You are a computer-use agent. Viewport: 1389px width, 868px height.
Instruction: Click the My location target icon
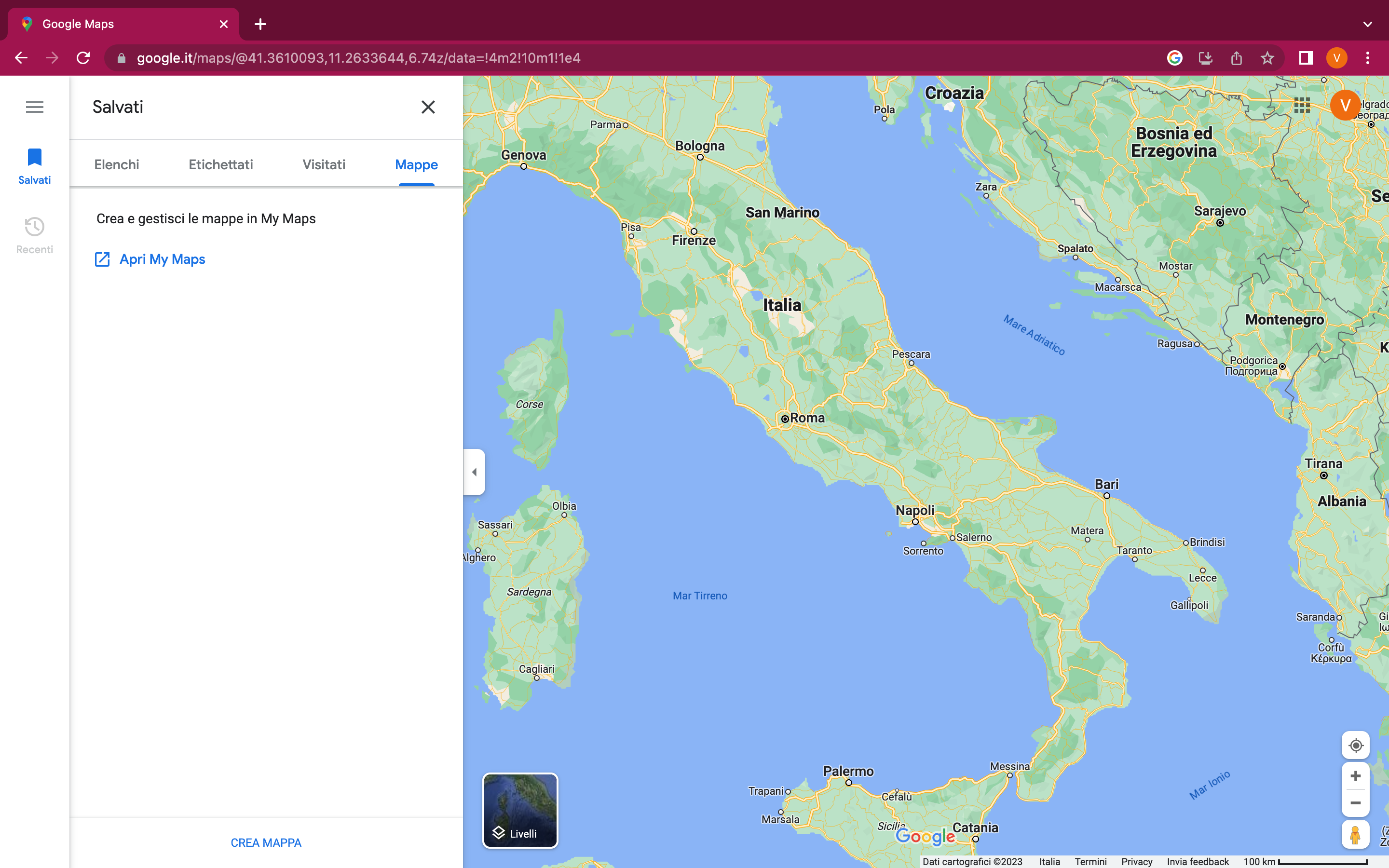[x=1355, y=745]
